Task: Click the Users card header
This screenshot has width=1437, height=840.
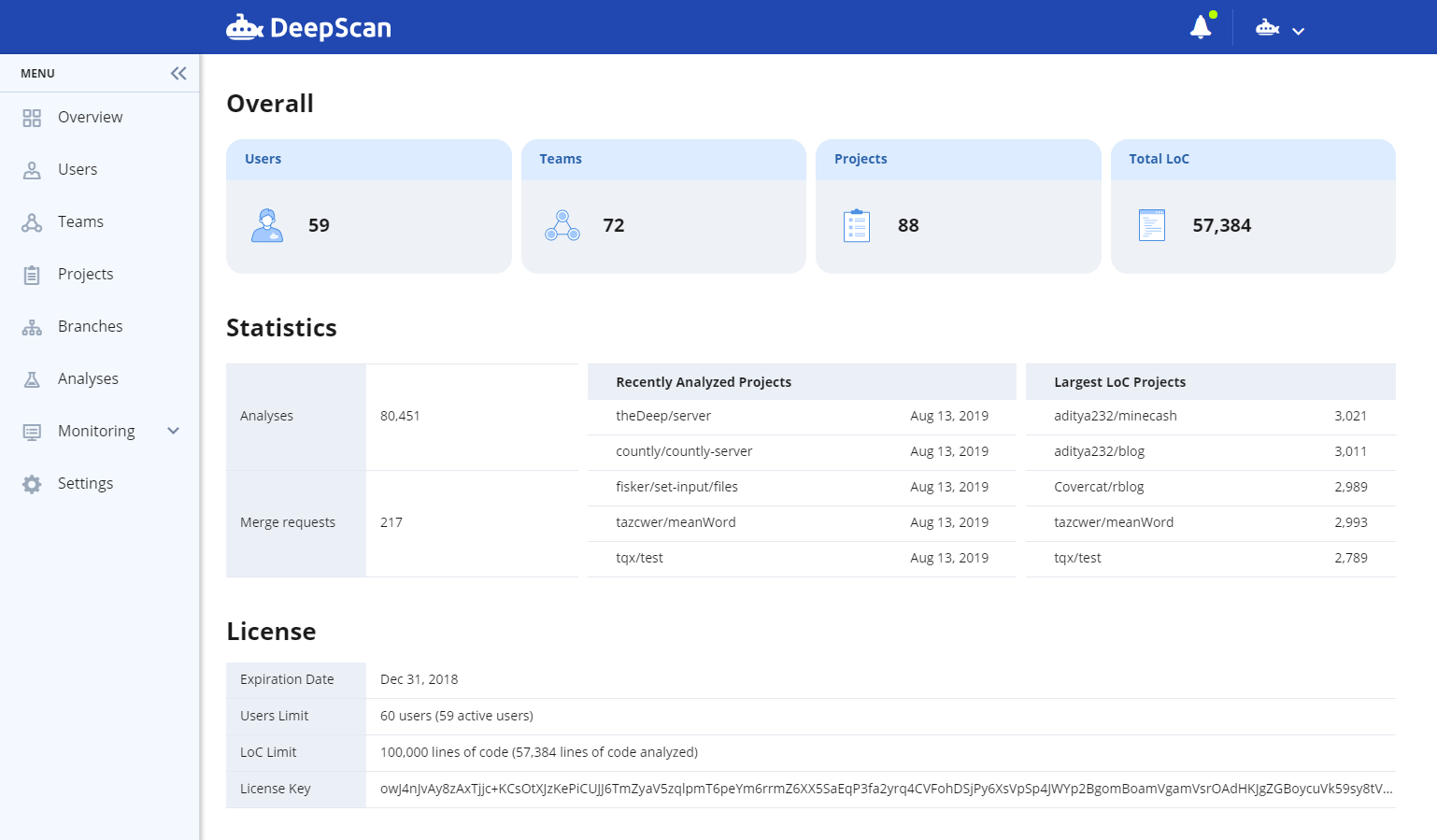Action: (x=369, y=160)
